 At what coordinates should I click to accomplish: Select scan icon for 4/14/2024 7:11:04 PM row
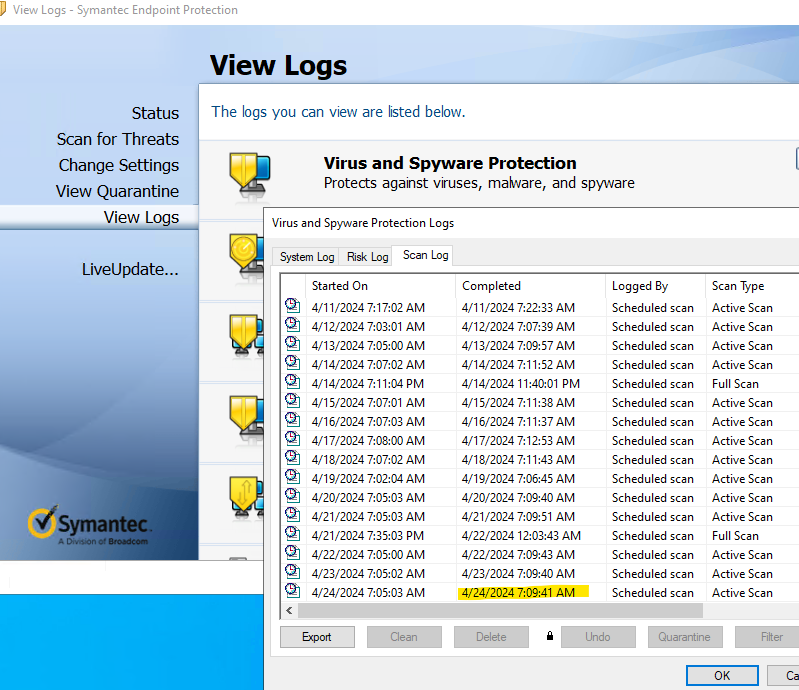[x=292, y=383]
